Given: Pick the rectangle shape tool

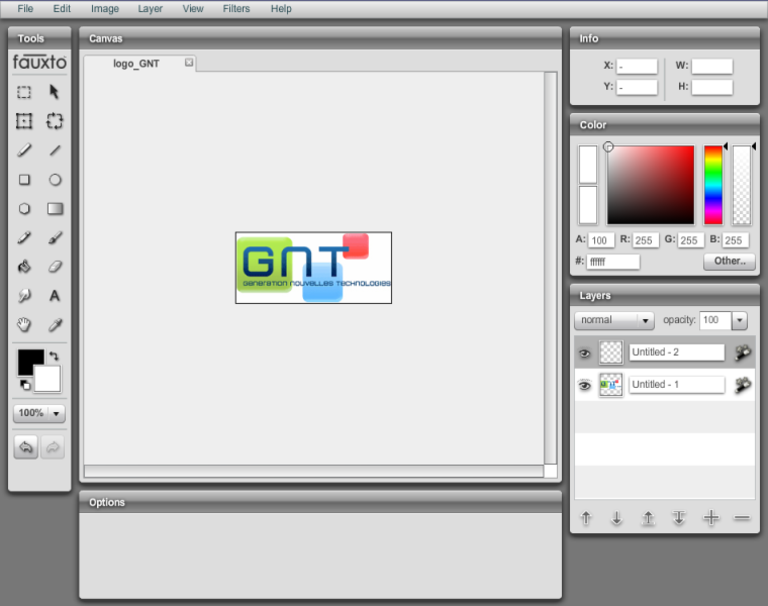Looking at the screenshot, I should tap(24, 180).
